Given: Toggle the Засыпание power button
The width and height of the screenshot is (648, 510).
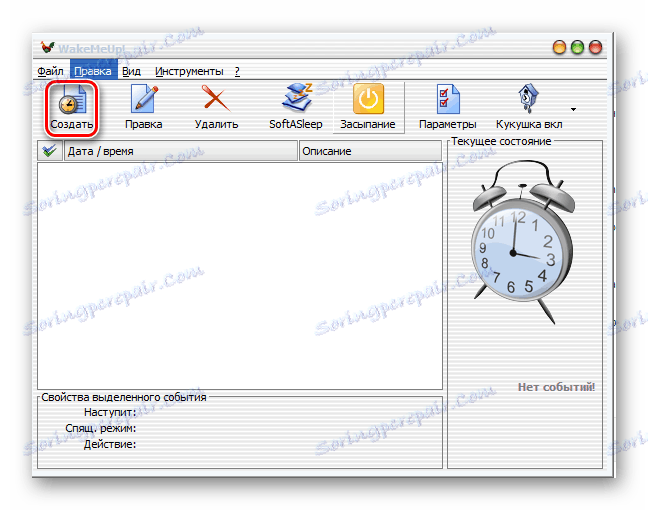Looking at the screenshot, I should click(x=368, y=107).
